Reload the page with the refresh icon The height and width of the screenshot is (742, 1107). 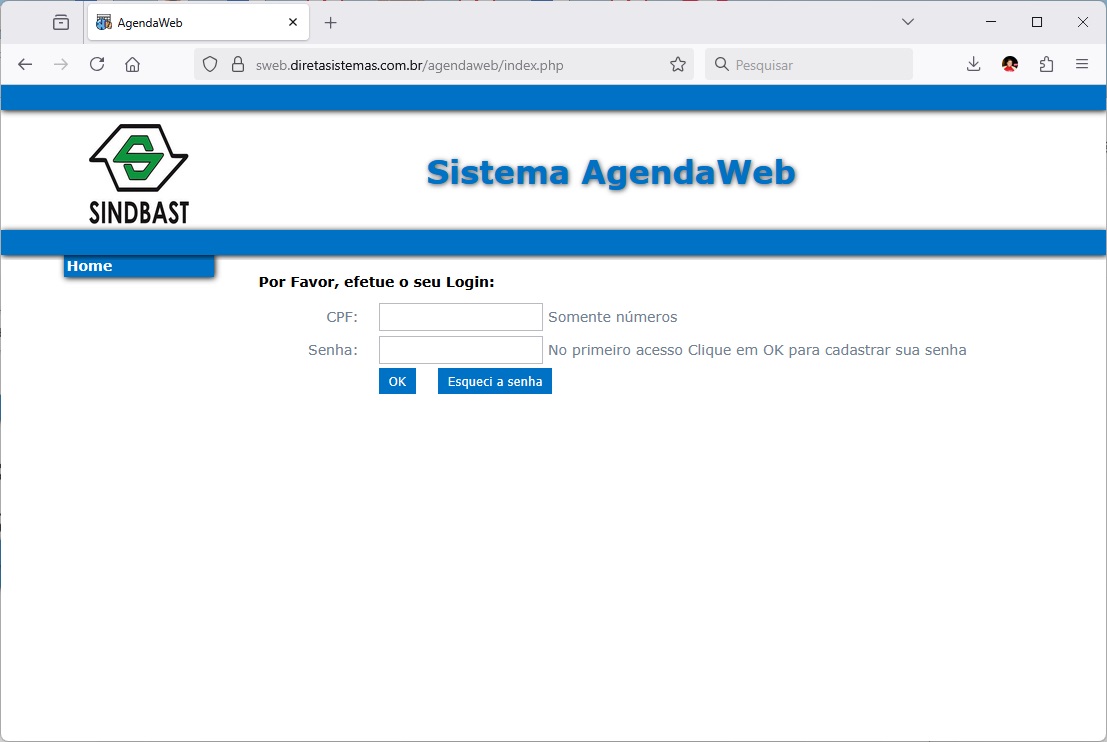(x=97, y=64)
